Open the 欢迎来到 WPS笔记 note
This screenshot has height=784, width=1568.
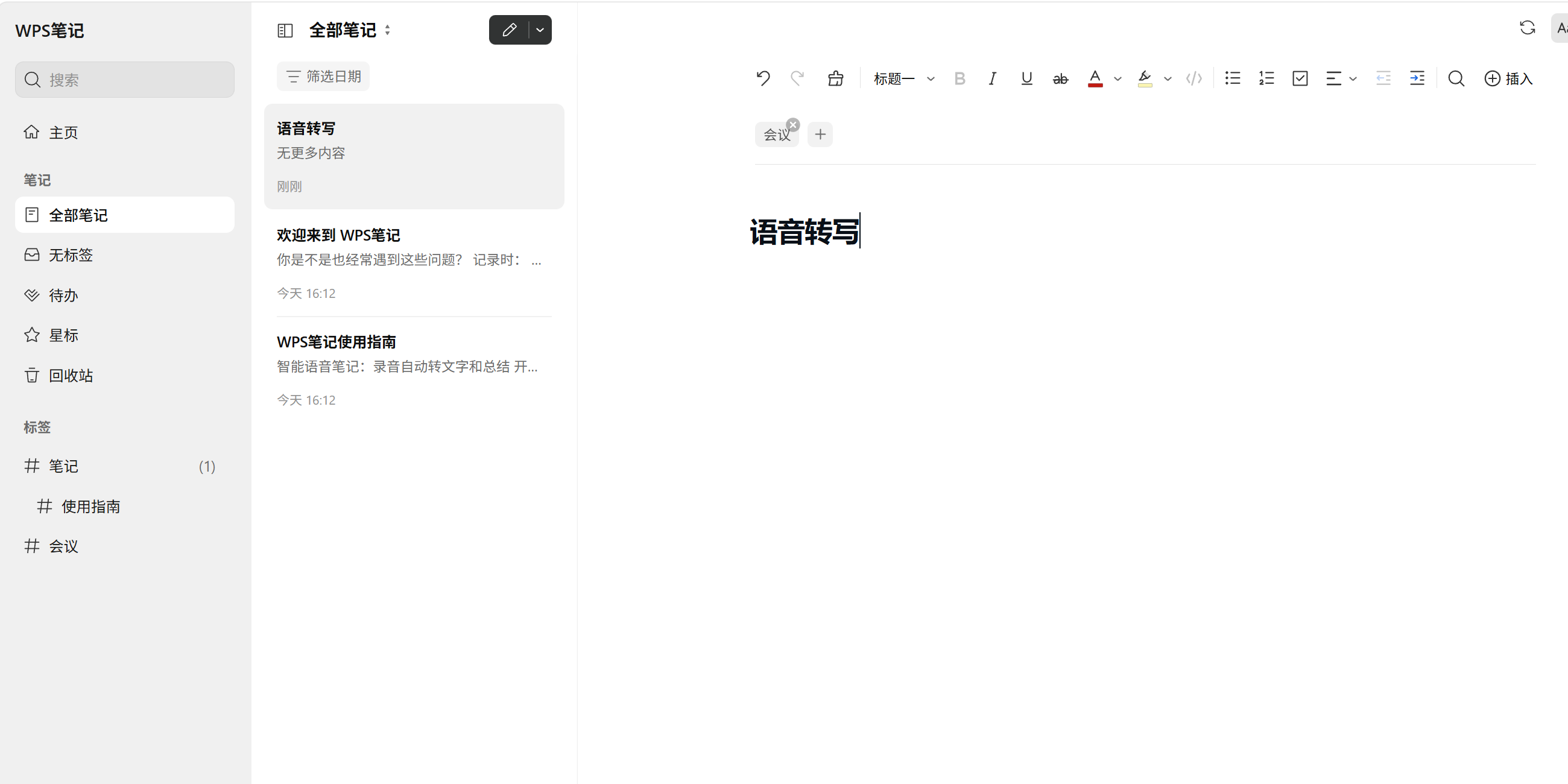click(x=414, y=264)
